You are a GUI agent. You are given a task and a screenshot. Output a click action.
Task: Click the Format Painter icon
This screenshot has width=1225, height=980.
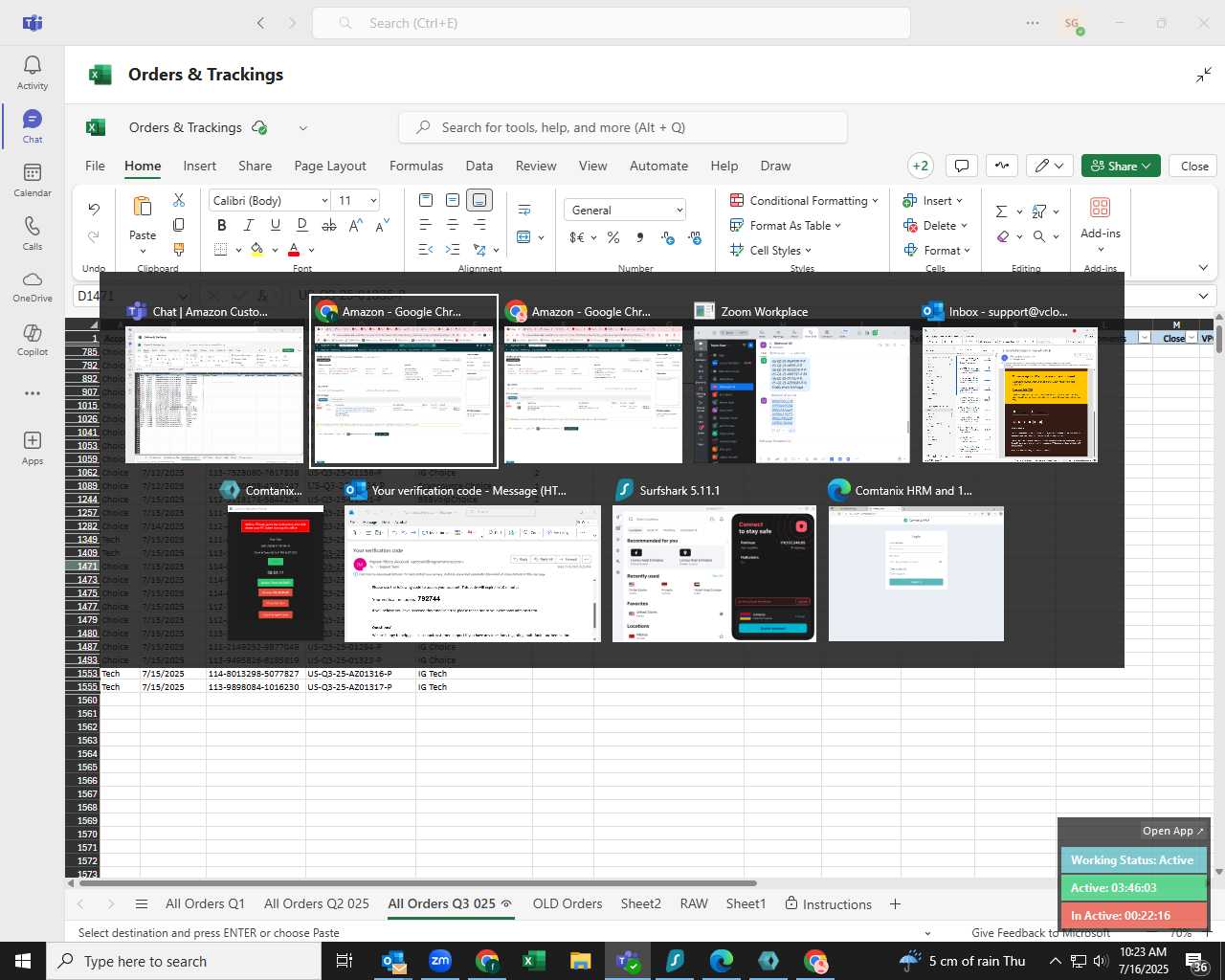point(179,250)
